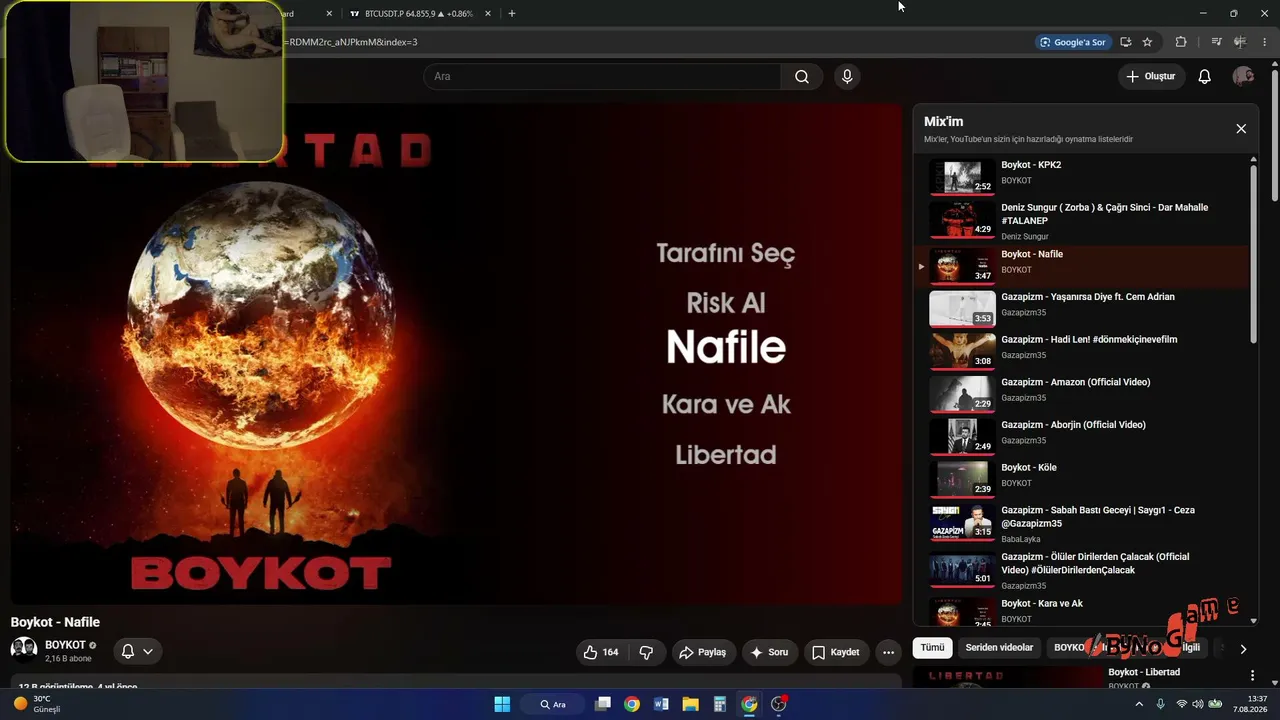This screenshot has height=720, width=1280.
Task: Click the video title Boykot - Nafile
Action: click(55, 622)
